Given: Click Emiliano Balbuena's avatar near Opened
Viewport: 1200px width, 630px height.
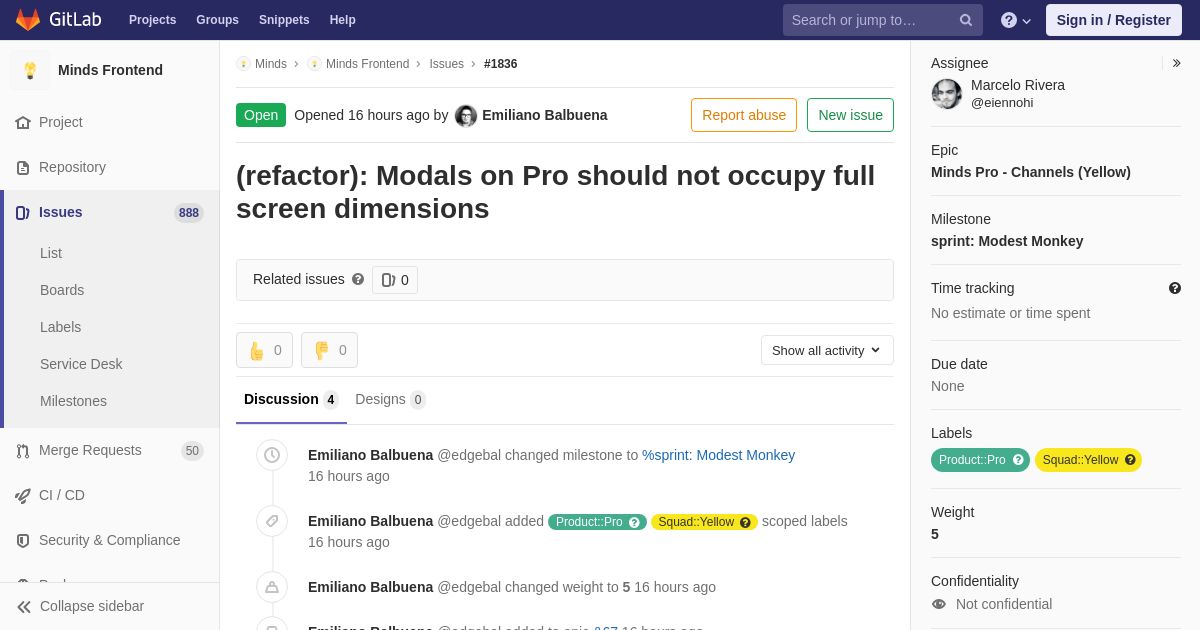Looking at the screenshot, I should pyautogui.click(x=466, y=116).
